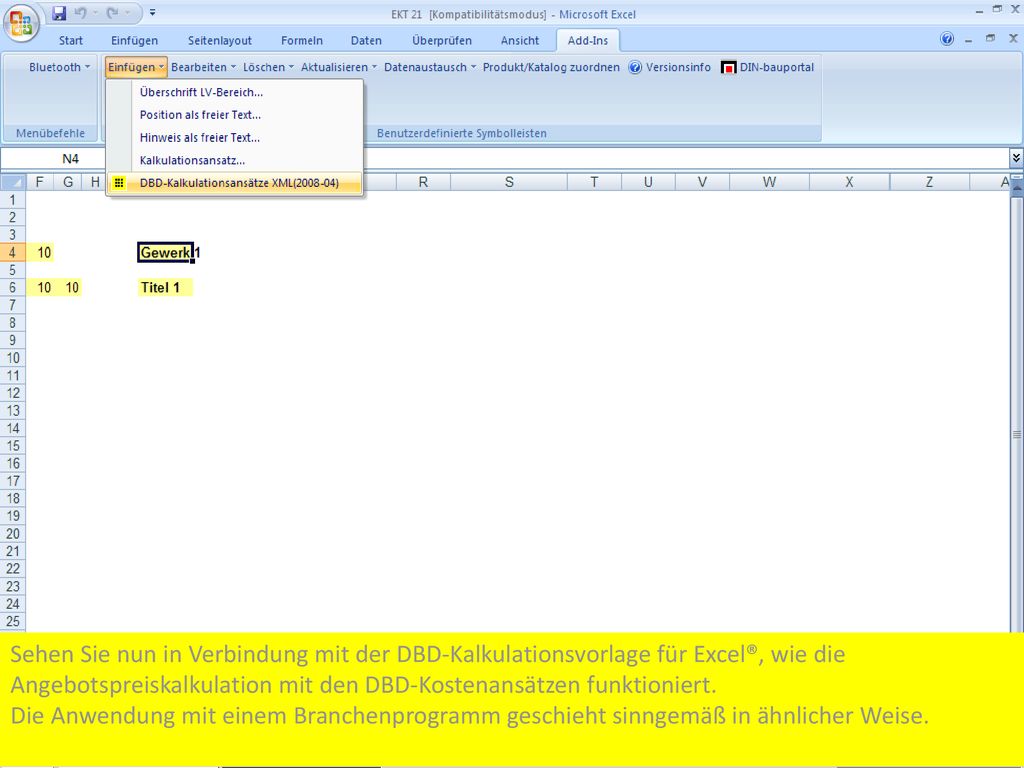The height and width of the screenshot is (768, 1024).
Task: Click the 10 value in cell F4
Action: pos(44,253)
